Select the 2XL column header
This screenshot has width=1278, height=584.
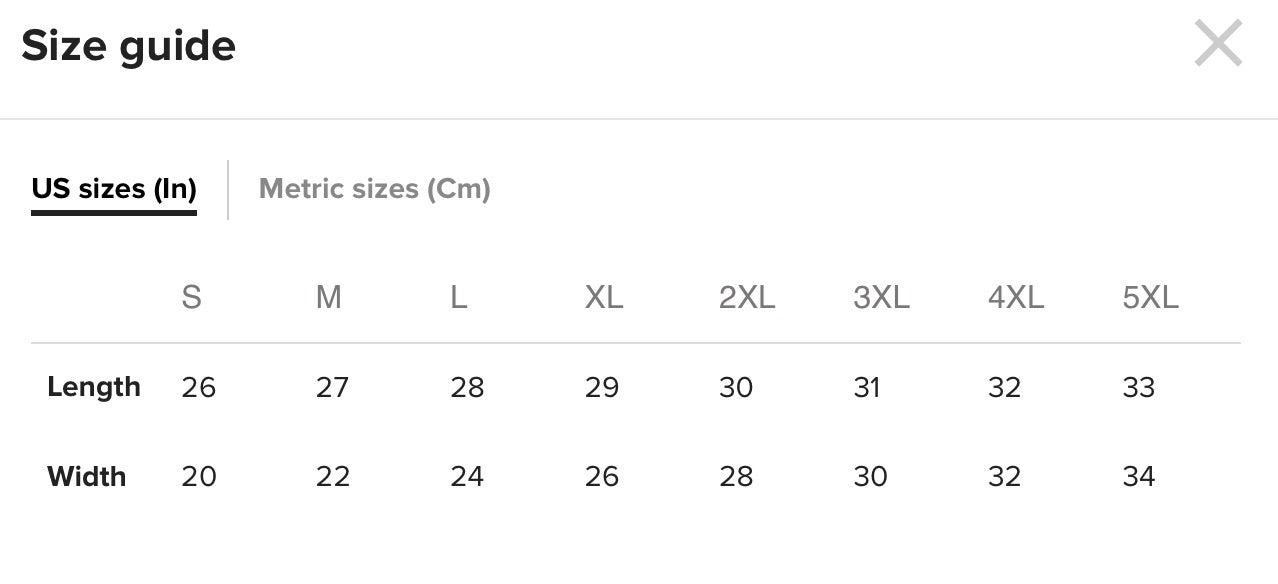tap(747, 297)
